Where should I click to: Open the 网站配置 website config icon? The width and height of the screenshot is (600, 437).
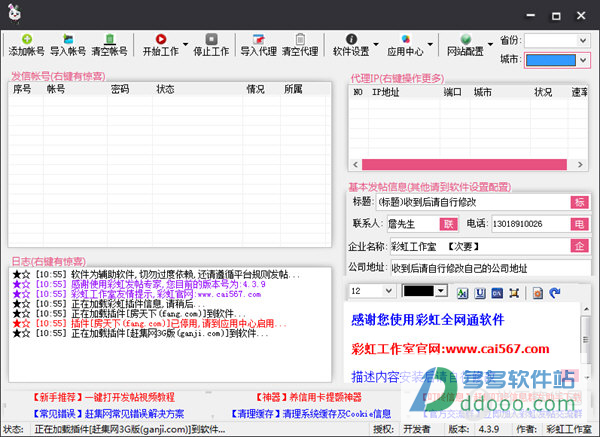point(465,39)
